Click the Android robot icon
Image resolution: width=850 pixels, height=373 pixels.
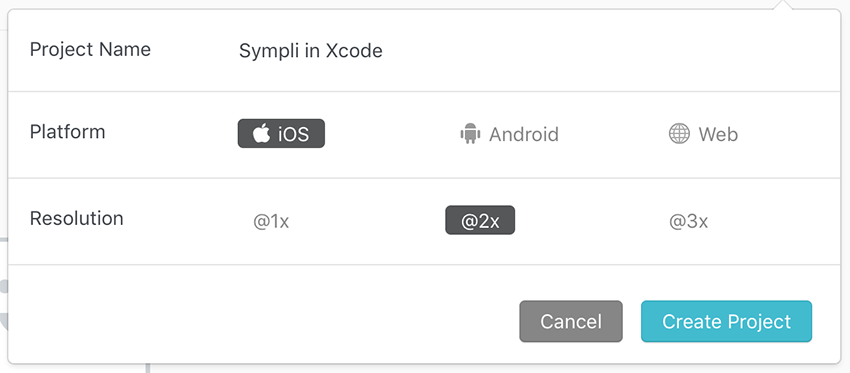click(x=470, y=133)
